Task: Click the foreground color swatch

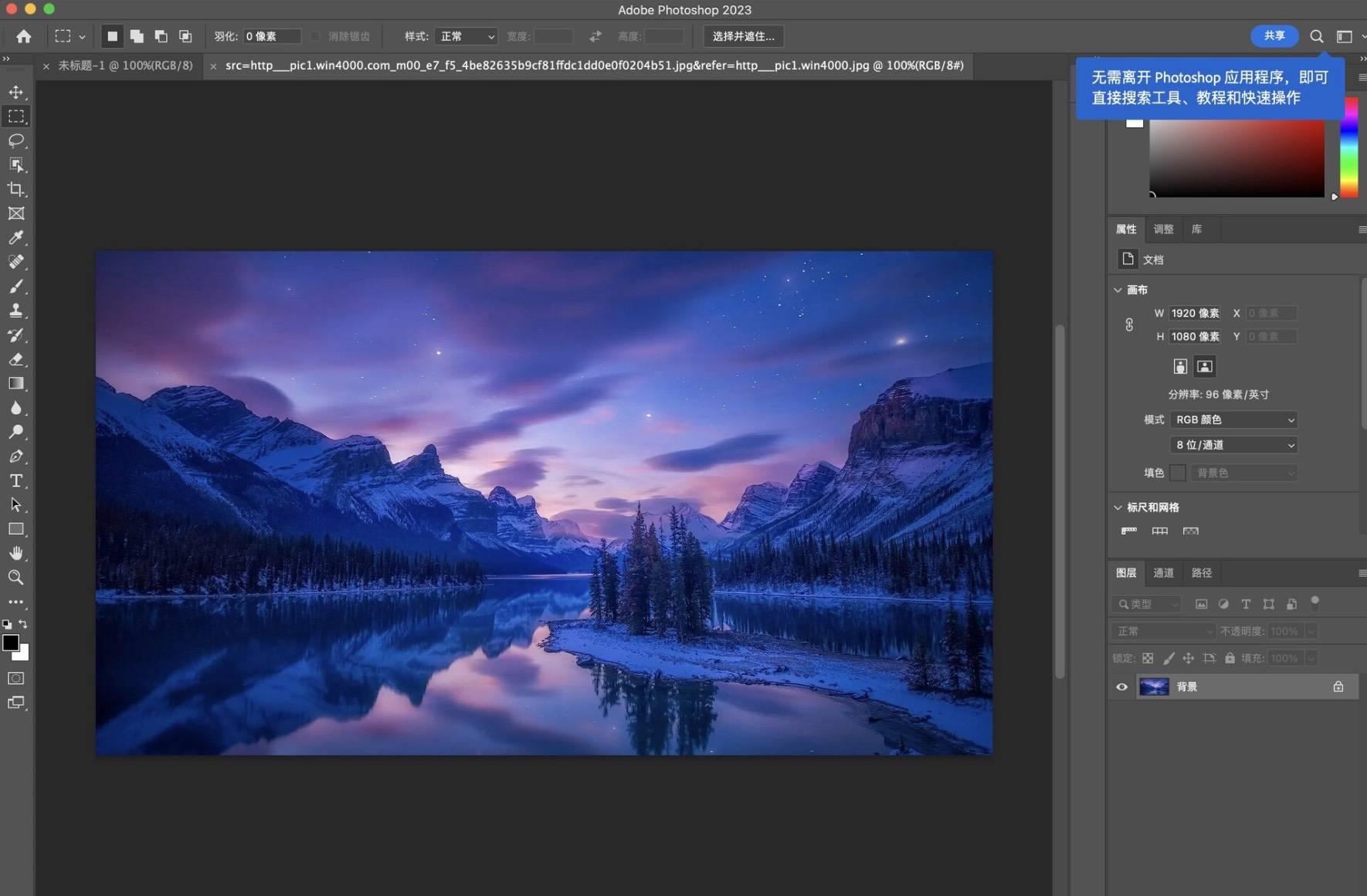Action: [x=10, y=643]
